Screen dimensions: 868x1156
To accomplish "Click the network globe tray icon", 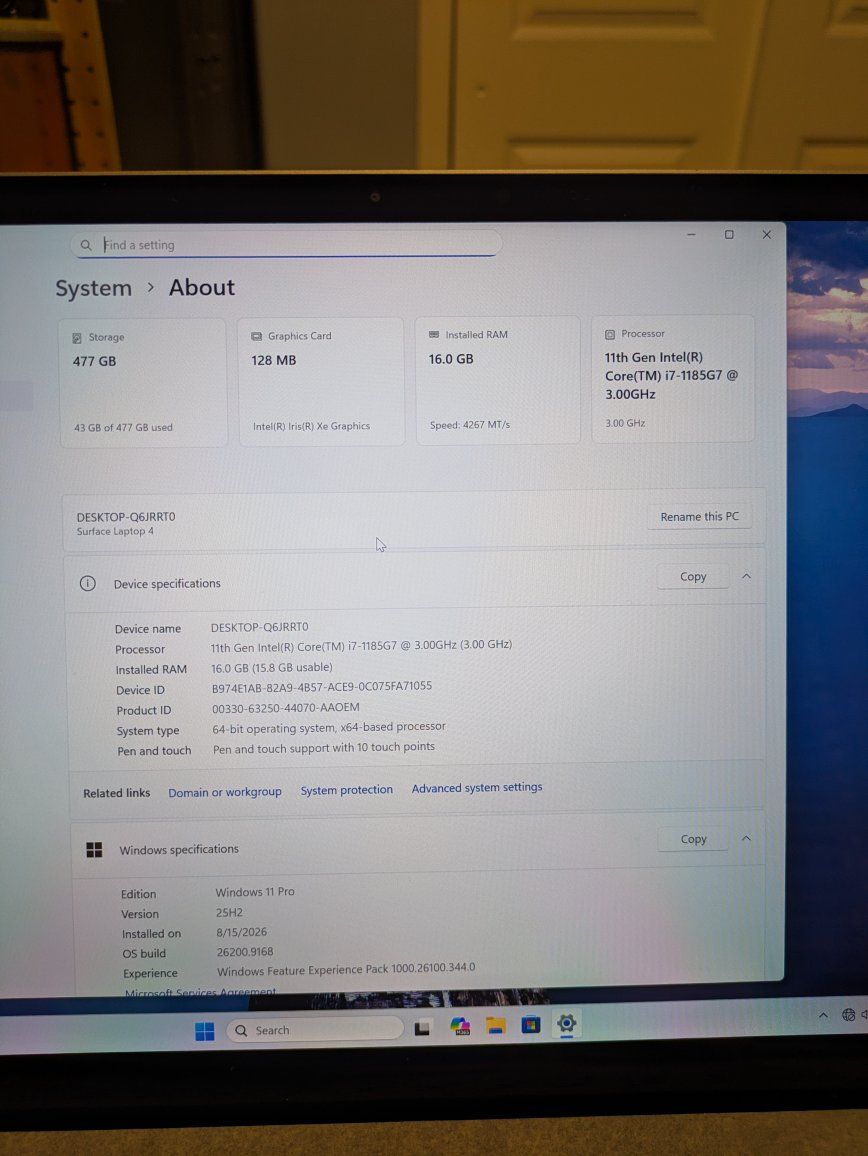I will 849,1015.
